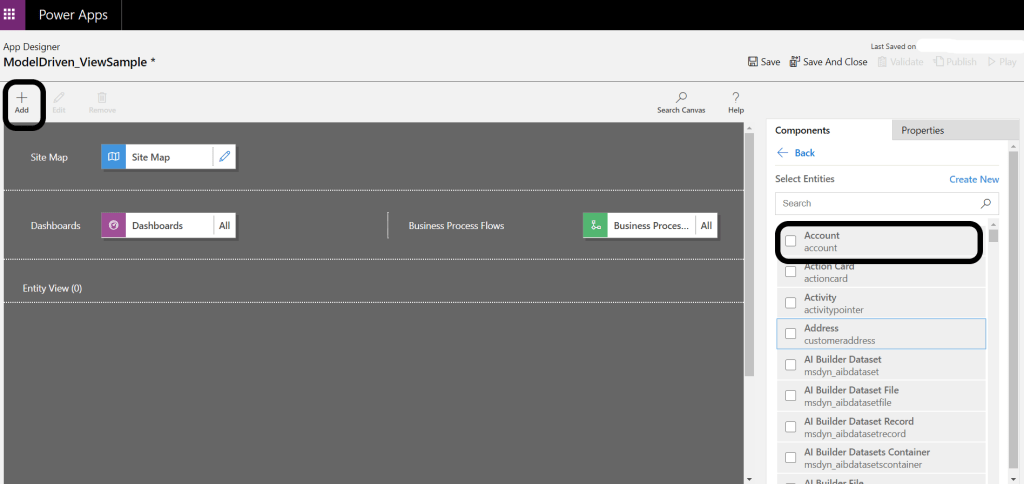Click the Add plus icon

click(22, 98)
